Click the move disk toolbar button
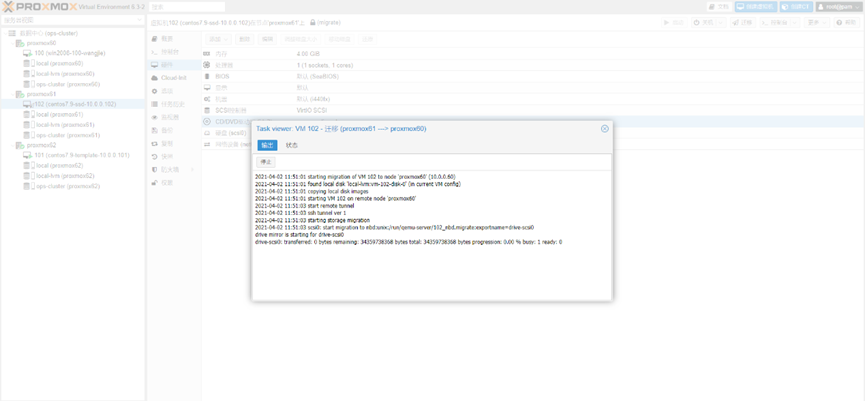 coord(339,39)
